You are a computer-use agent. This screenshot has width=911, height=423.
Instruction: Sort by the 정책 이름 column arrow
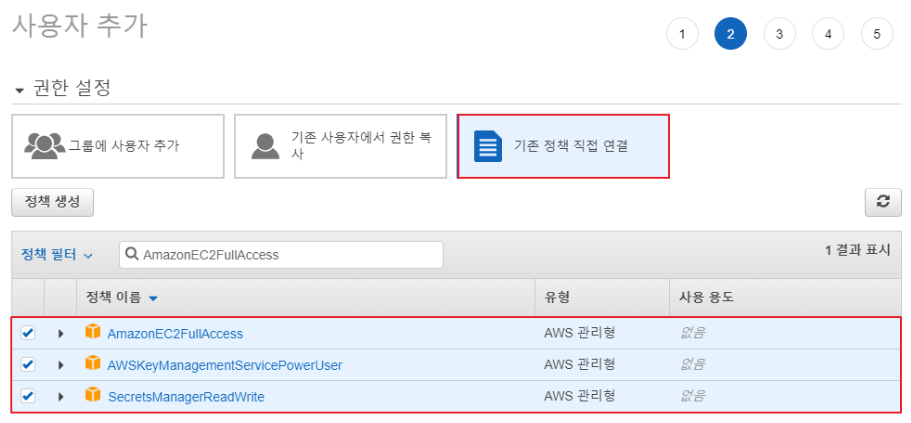153,298
